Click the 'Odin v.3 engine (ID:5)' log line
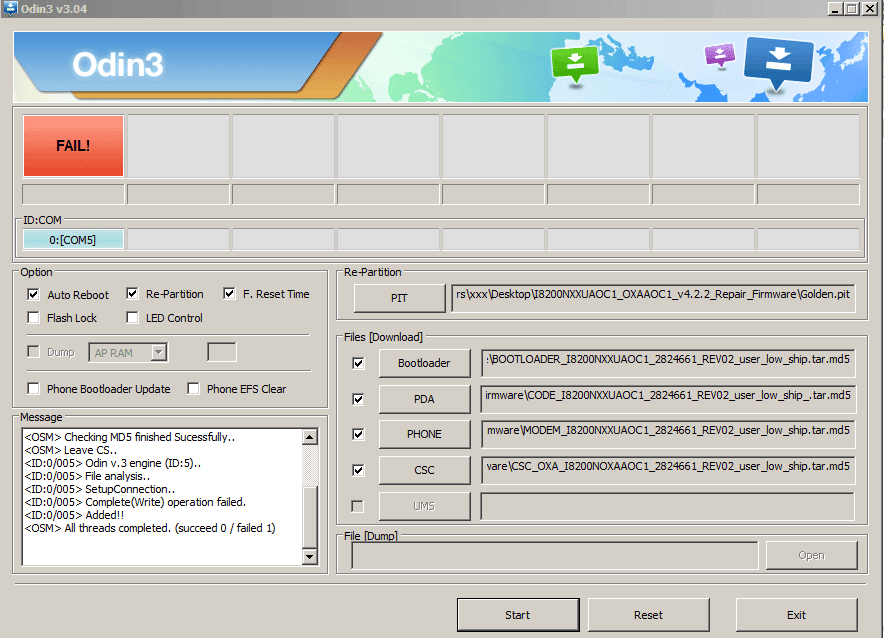 [113, 463]
